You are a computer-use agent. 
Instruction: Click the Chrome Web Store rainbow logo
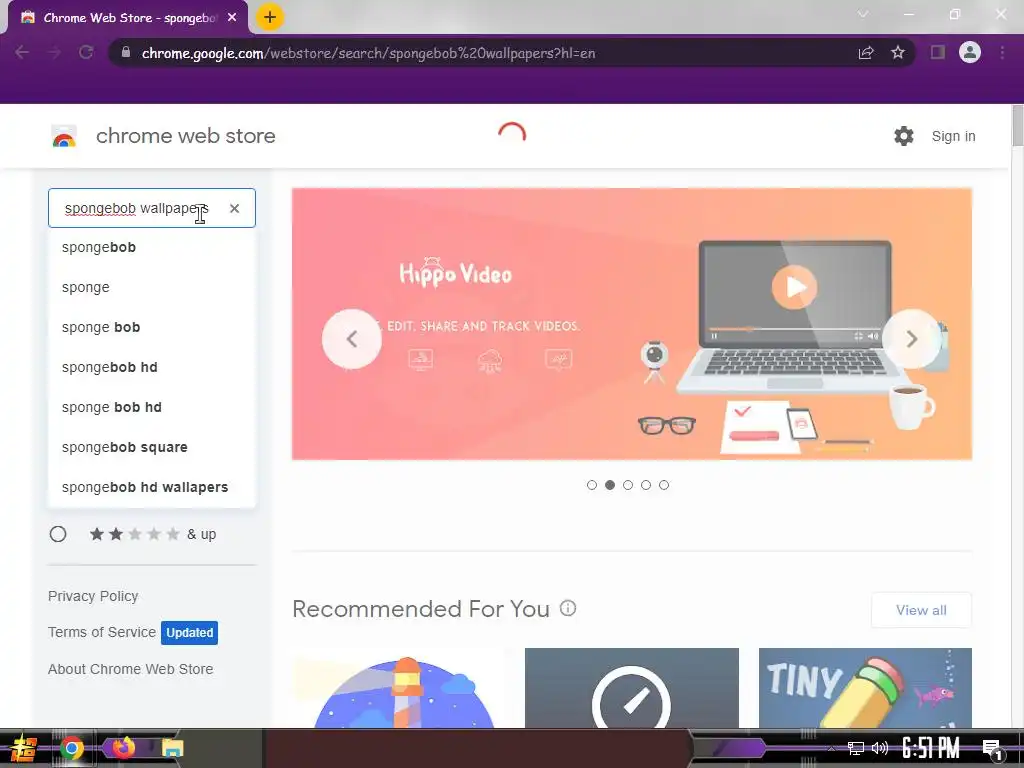[x=64, y=136]
